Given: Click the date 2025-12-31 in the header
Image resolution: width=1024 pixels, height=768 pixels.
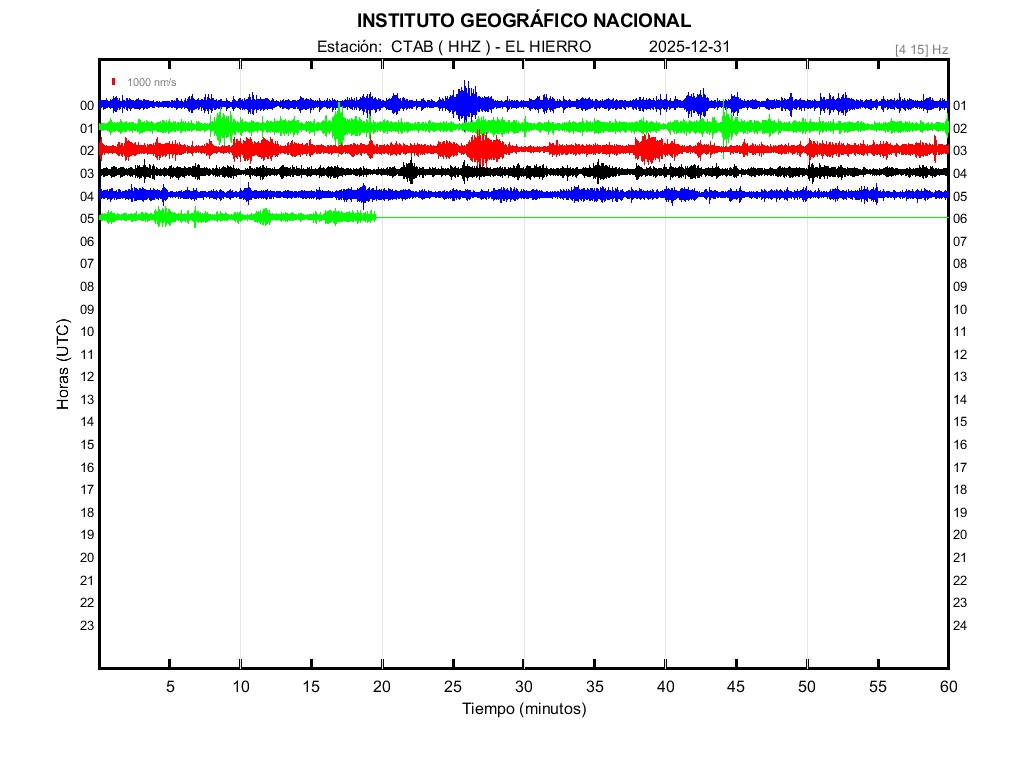Looking at the screenshot, I should point(690,47).
